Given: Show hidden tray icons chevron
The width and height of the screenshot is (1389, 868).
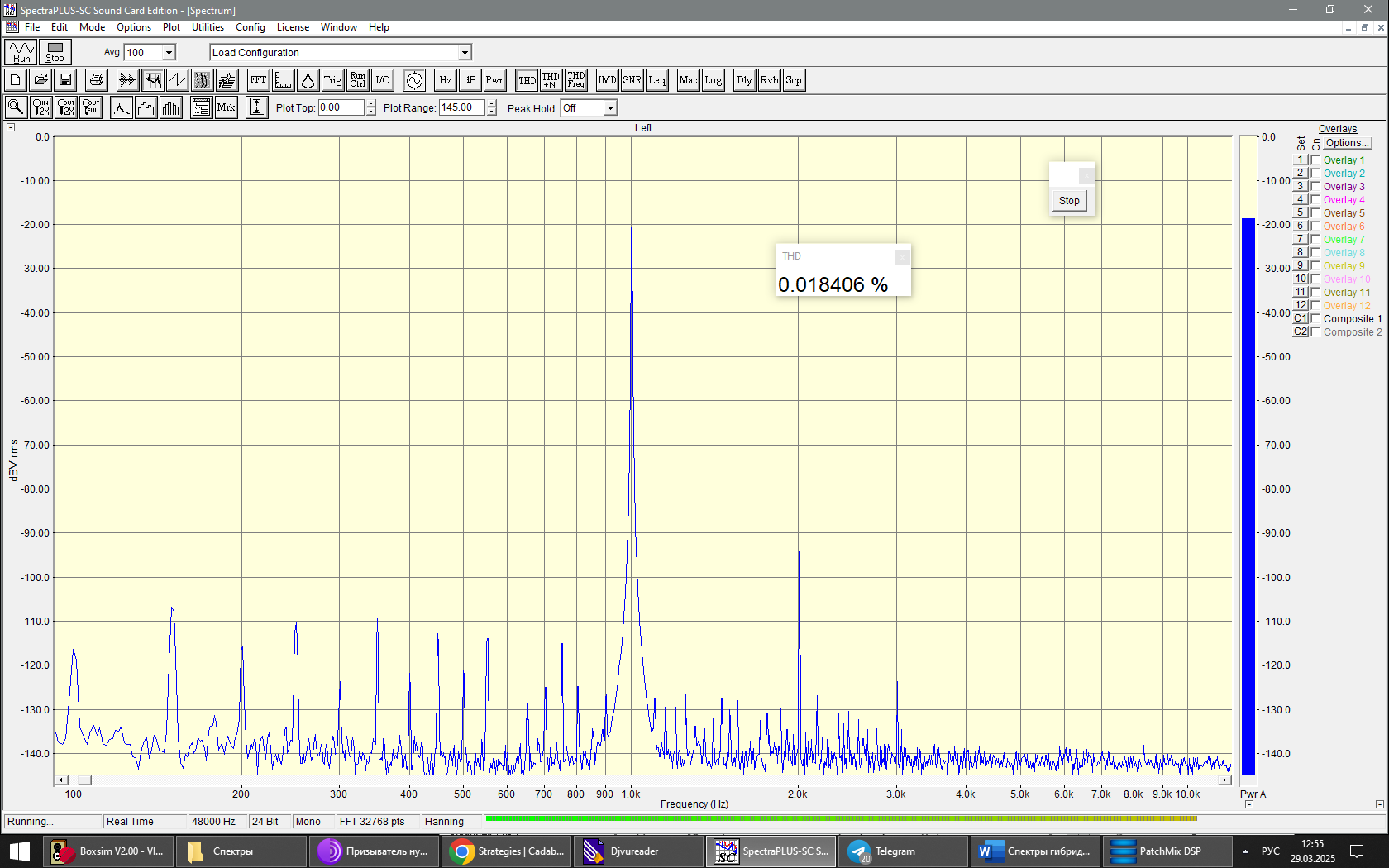Looking at the screenshot, I should pos(1245,851).
